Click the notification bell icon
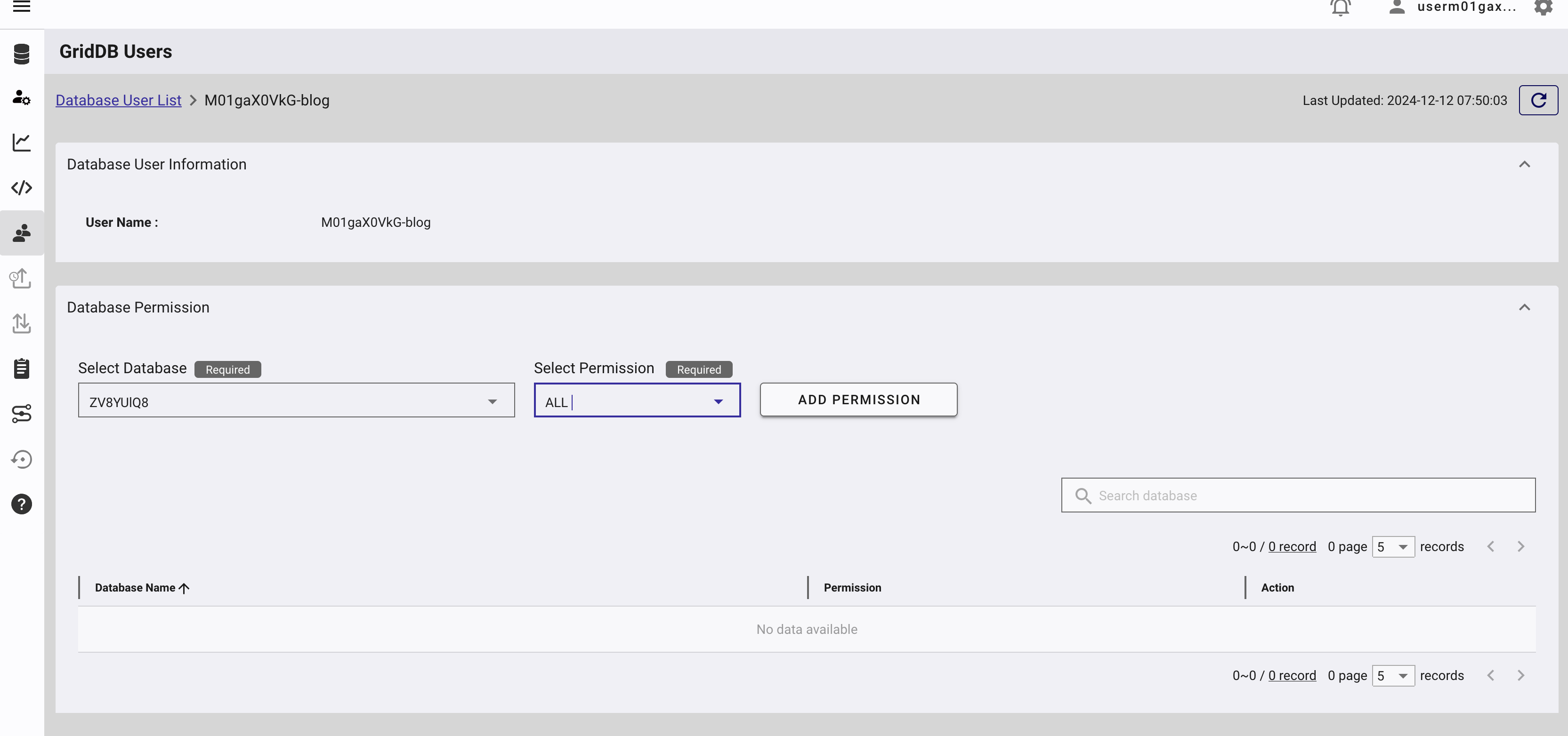1568x736 pixels. pyautogui.click(x=1341, y=8)
